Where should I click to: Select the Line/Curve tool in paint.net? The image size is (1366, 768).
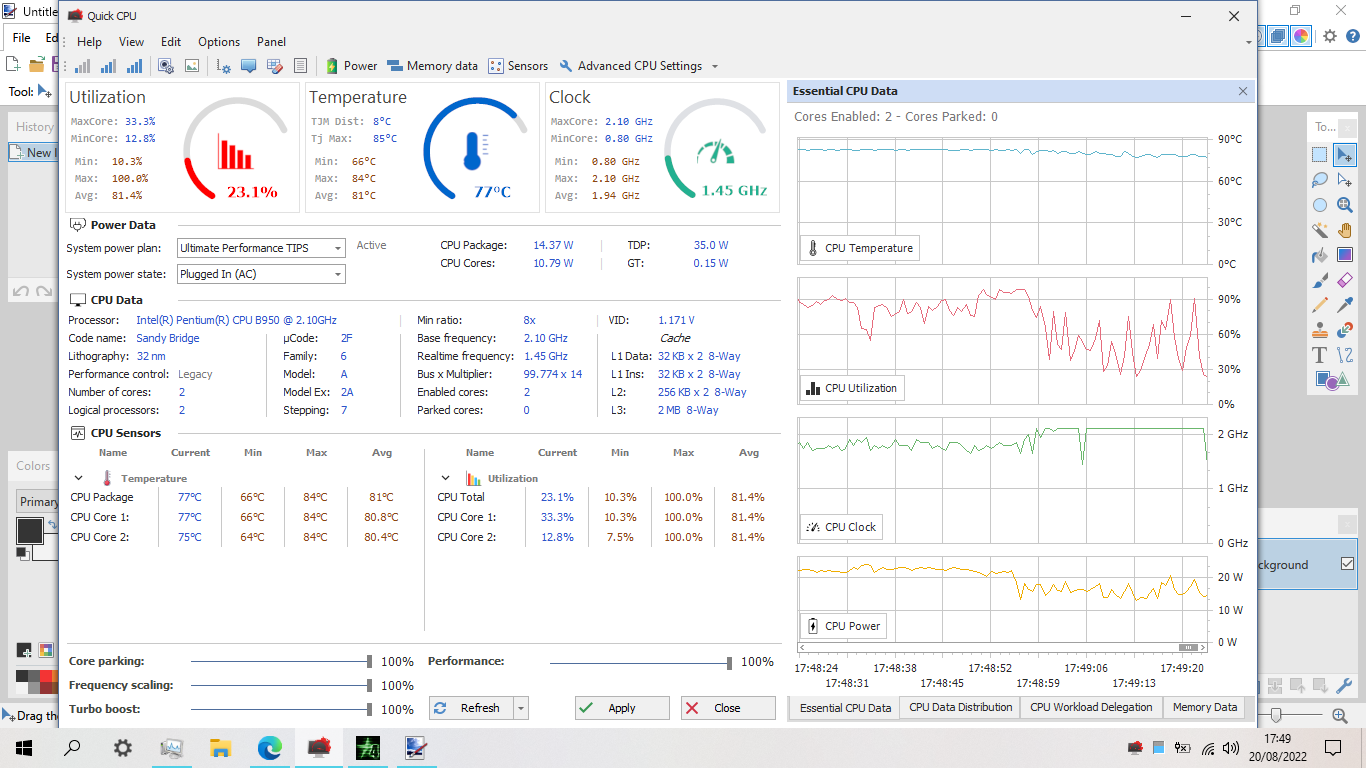1345,355
